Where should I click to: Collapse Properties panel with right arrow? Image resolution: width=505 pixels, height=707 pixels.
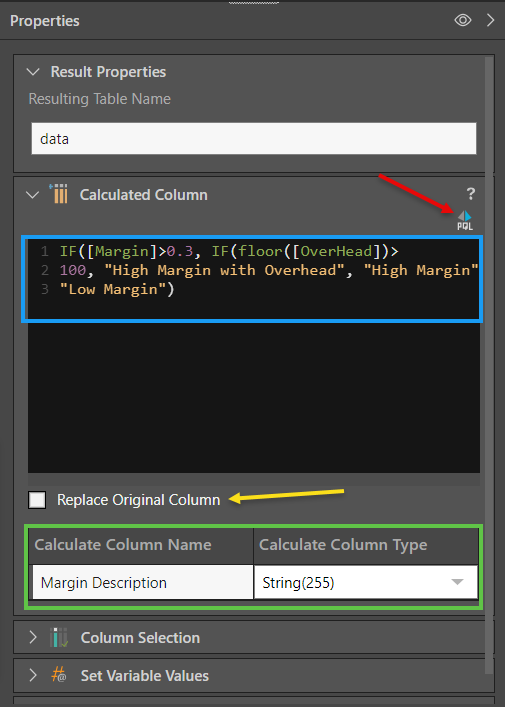[491, 20]
